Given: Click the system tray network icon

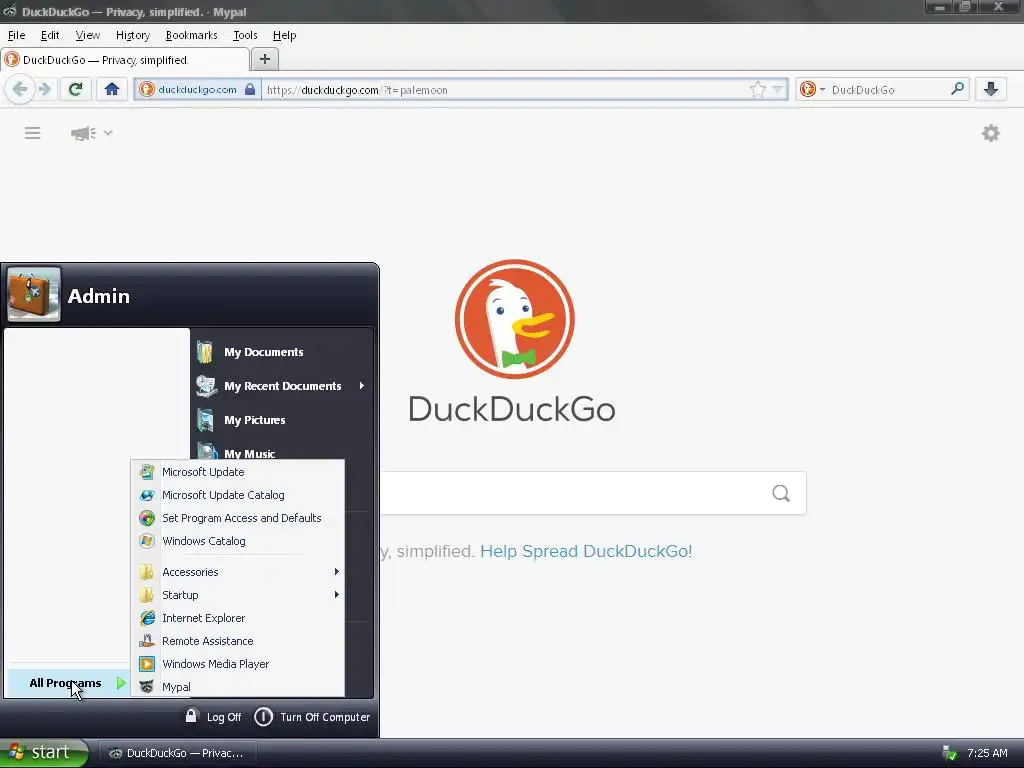Looking at the screenshot, I should [x=950, y=753].
